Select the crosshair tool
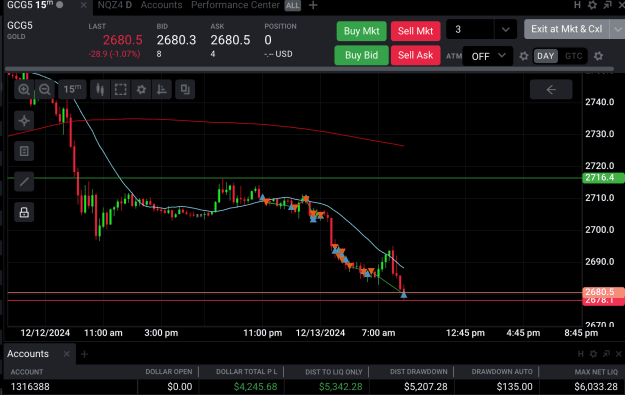 [x=24, y=120]
